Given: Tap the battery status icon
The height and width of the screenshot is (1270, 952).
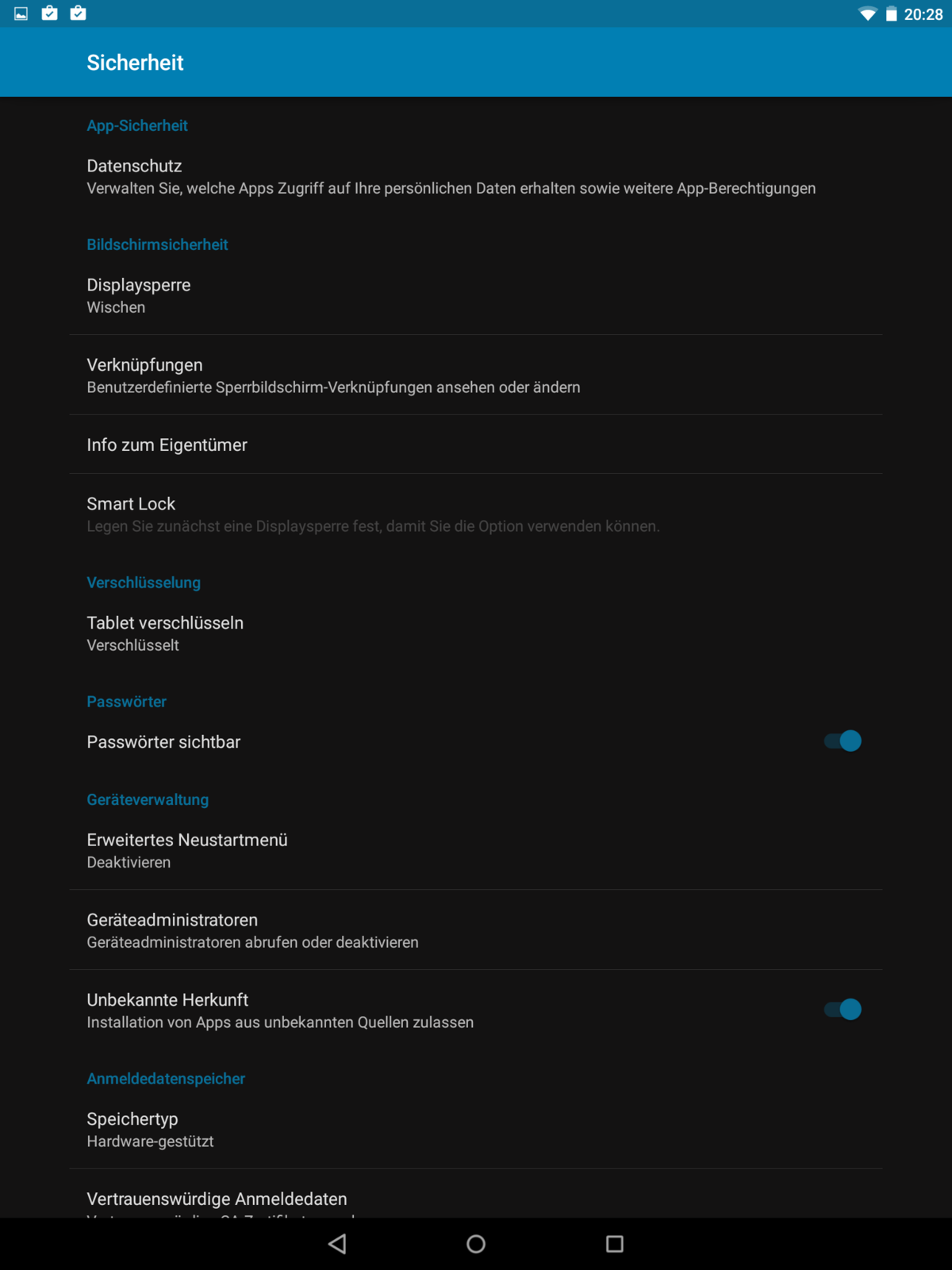Looking at the screenshot, I should click(892, 13).
